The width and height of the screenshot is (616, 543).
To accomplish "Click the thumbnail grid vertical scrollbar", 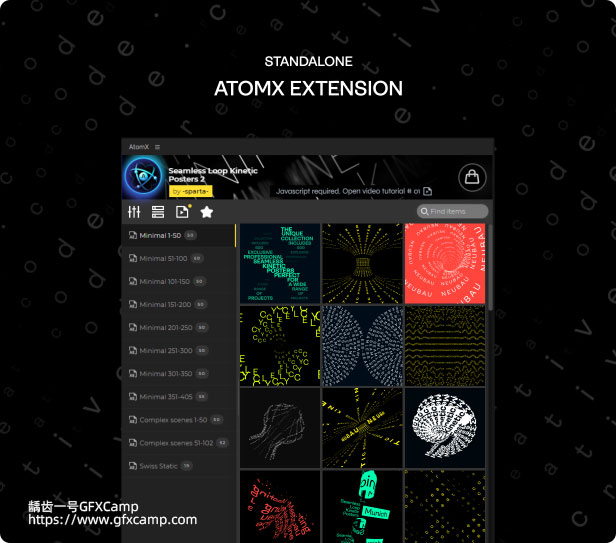I will pos(490,267).
